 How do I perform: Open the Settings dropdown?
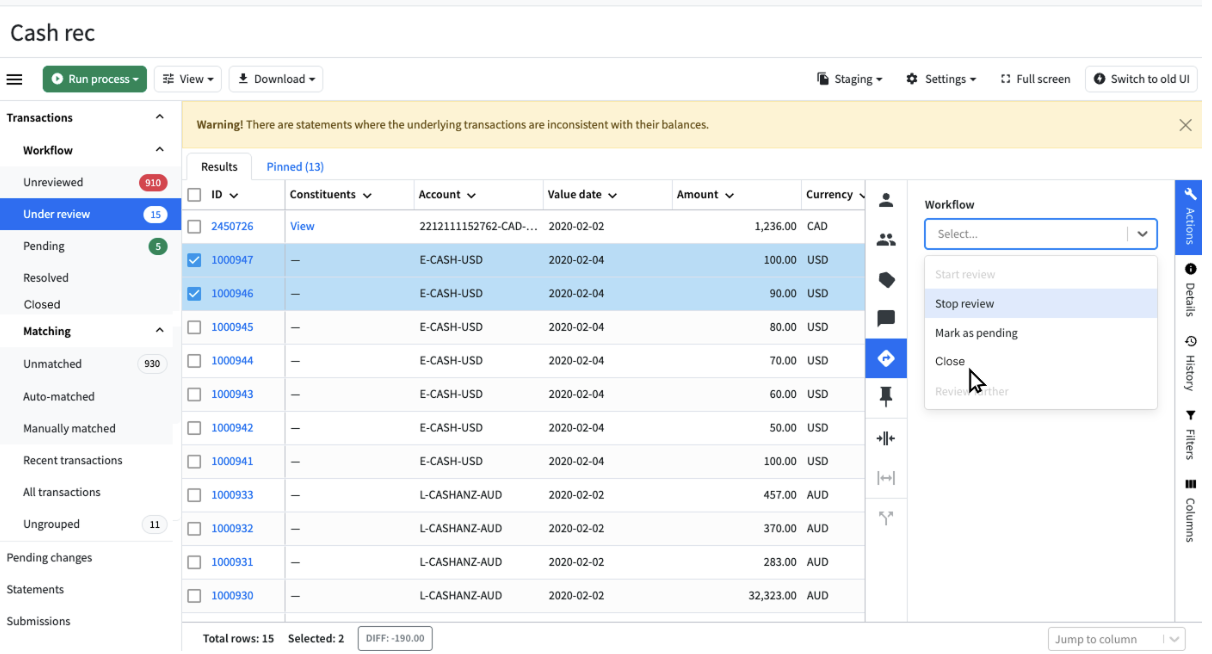pyautogui.click(x=941, y=79)
